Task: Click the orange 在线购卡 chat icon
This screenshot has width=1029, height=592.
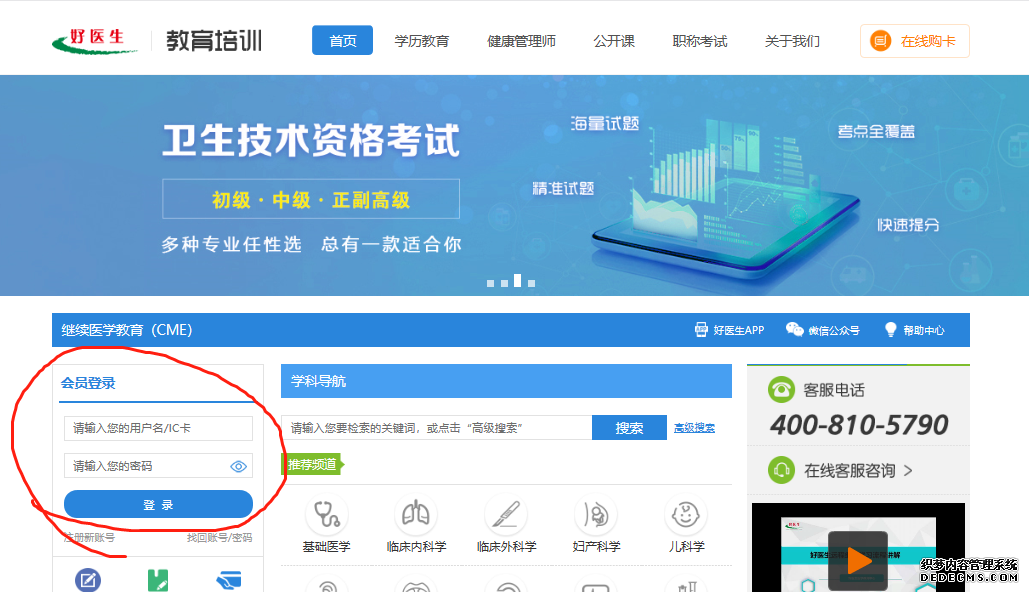Action: [x=880, y=41]
